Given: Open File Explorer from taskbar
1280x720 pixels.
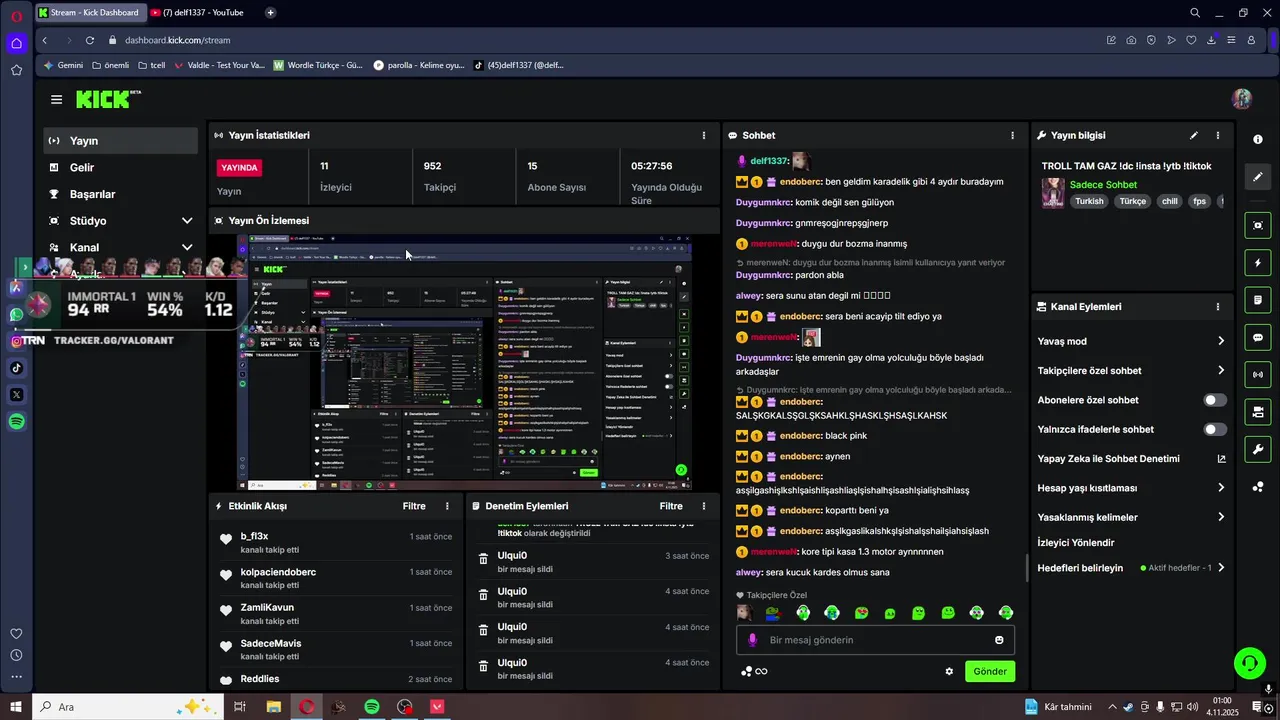Looking at the screenshot, I should tap(273, 707).
